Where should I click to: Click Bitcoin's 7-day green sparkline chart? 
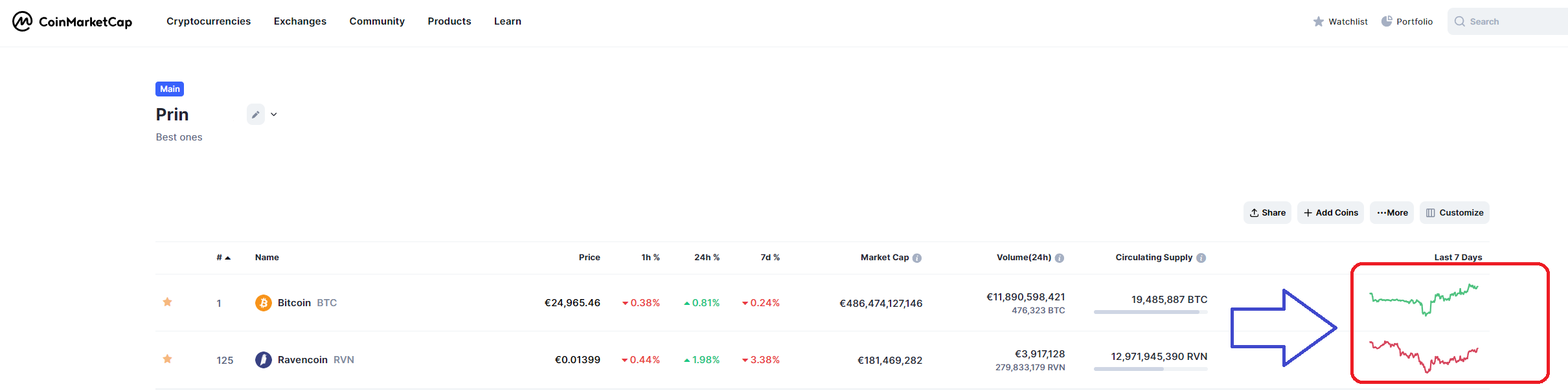pyautogui.click(x=1424, y=300)
